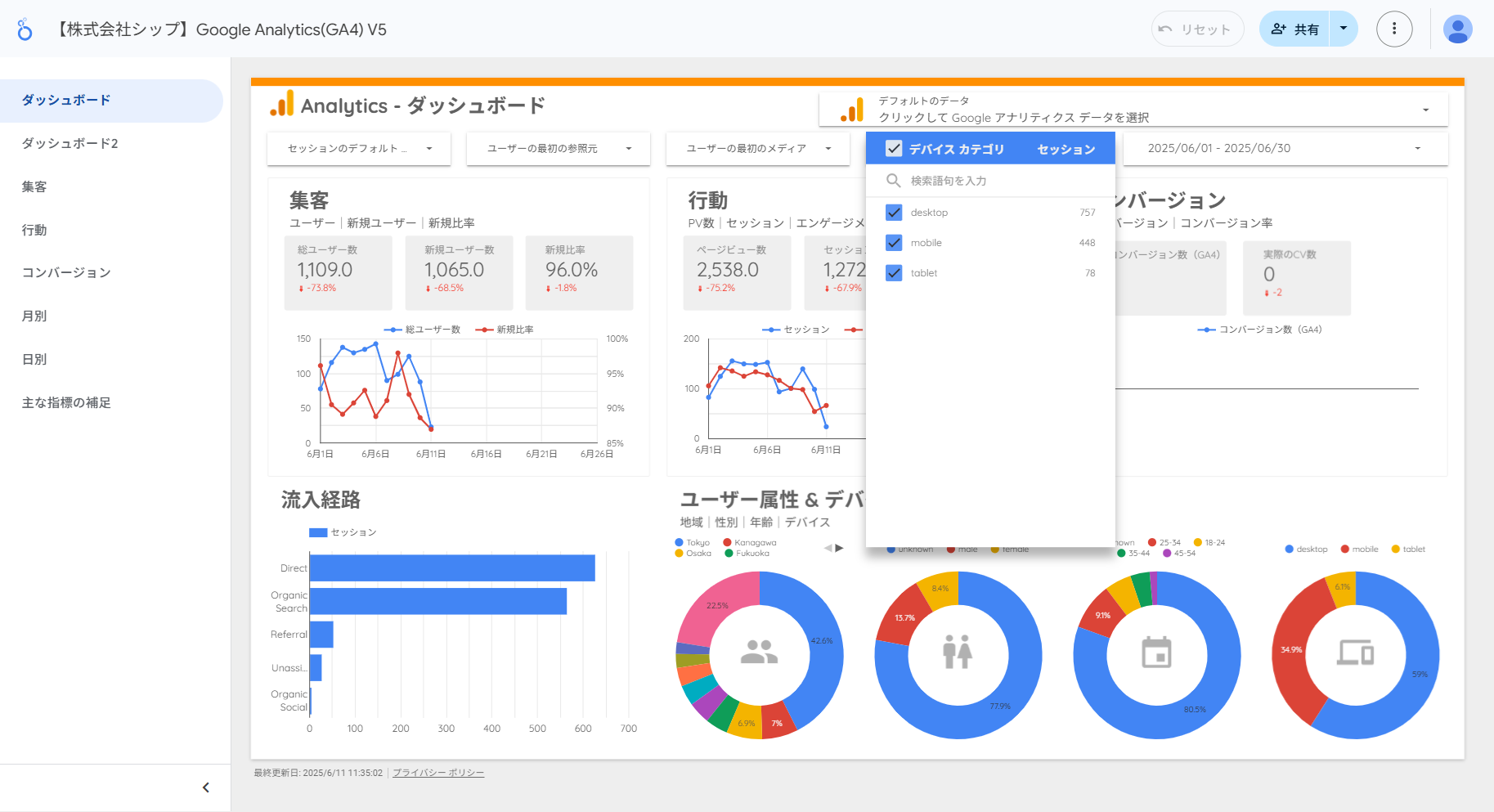Viewport: 1494px width, 812px height.
Task: Click the リセット button
Action: click(1198, 29)
